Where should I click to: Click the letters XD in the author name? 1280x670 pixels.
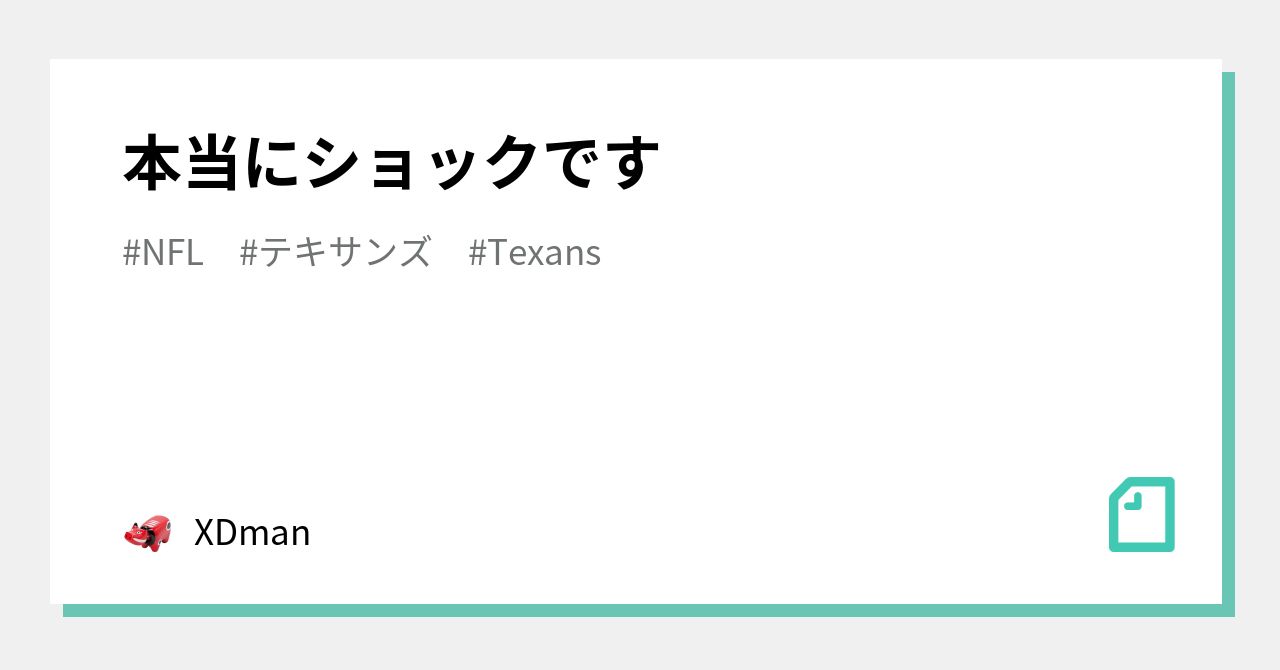click(216, 533)
